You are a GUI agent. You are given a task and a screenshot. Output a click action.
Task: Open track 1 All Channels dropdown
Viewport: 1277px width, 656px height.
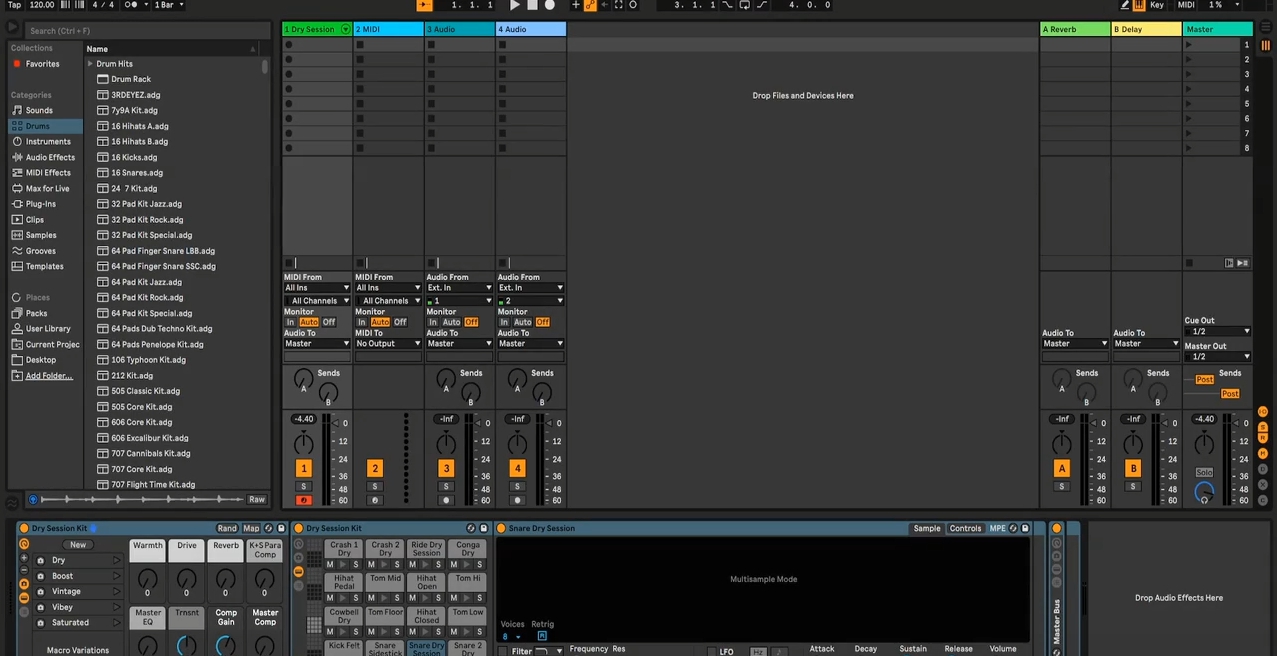pyautogui.click(x=317, y=301)
